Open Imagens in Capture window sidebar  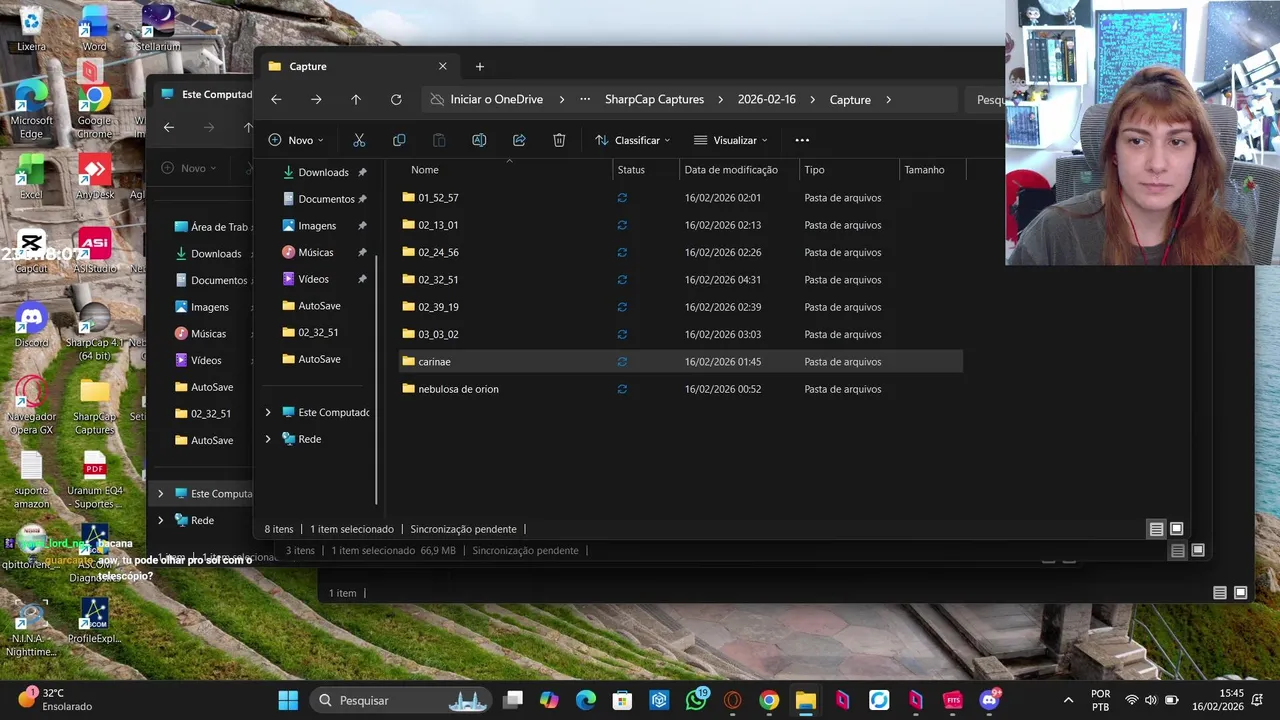click(x=316, y=226)
